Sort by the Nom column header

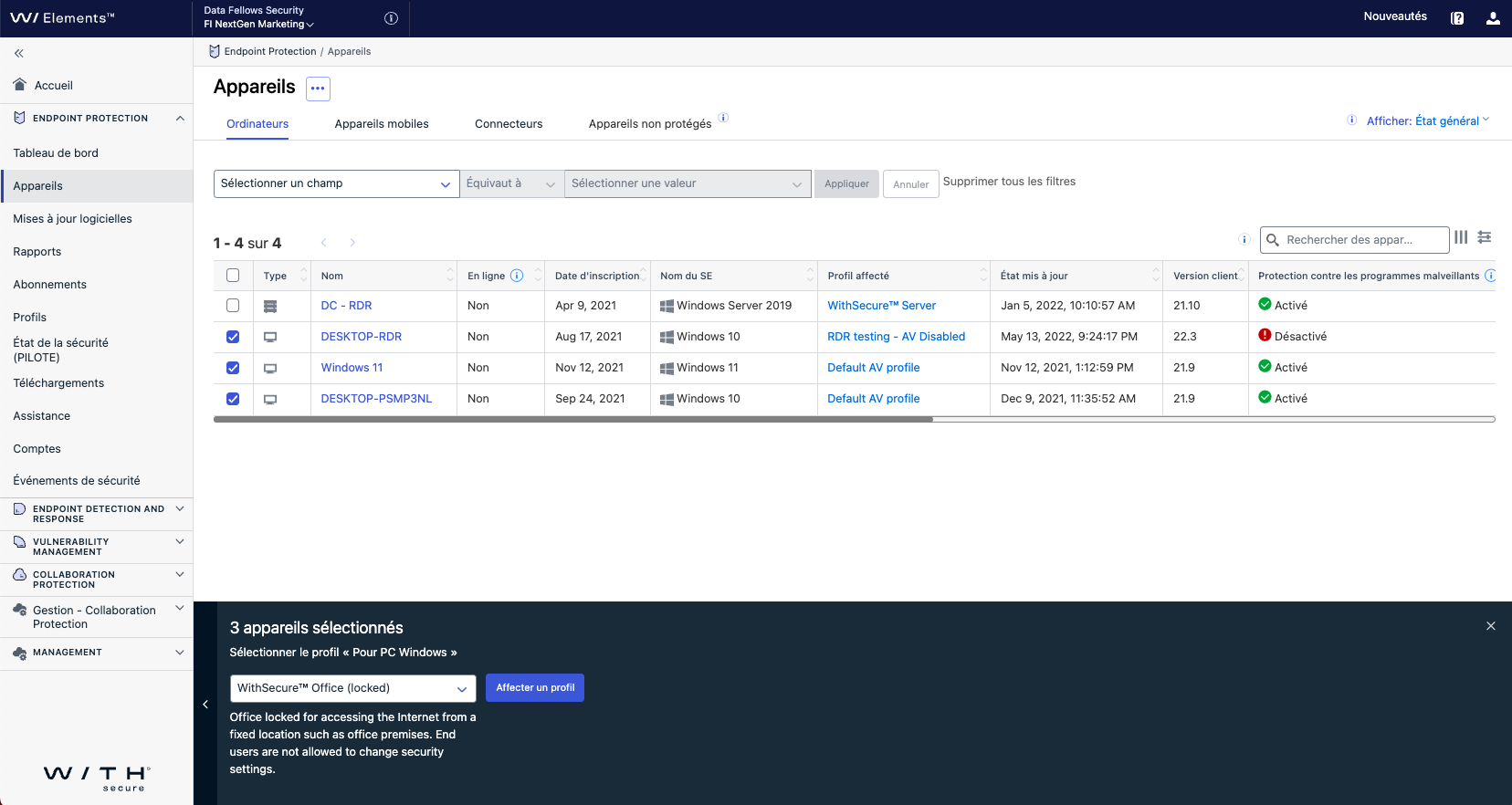pos(383,276)
